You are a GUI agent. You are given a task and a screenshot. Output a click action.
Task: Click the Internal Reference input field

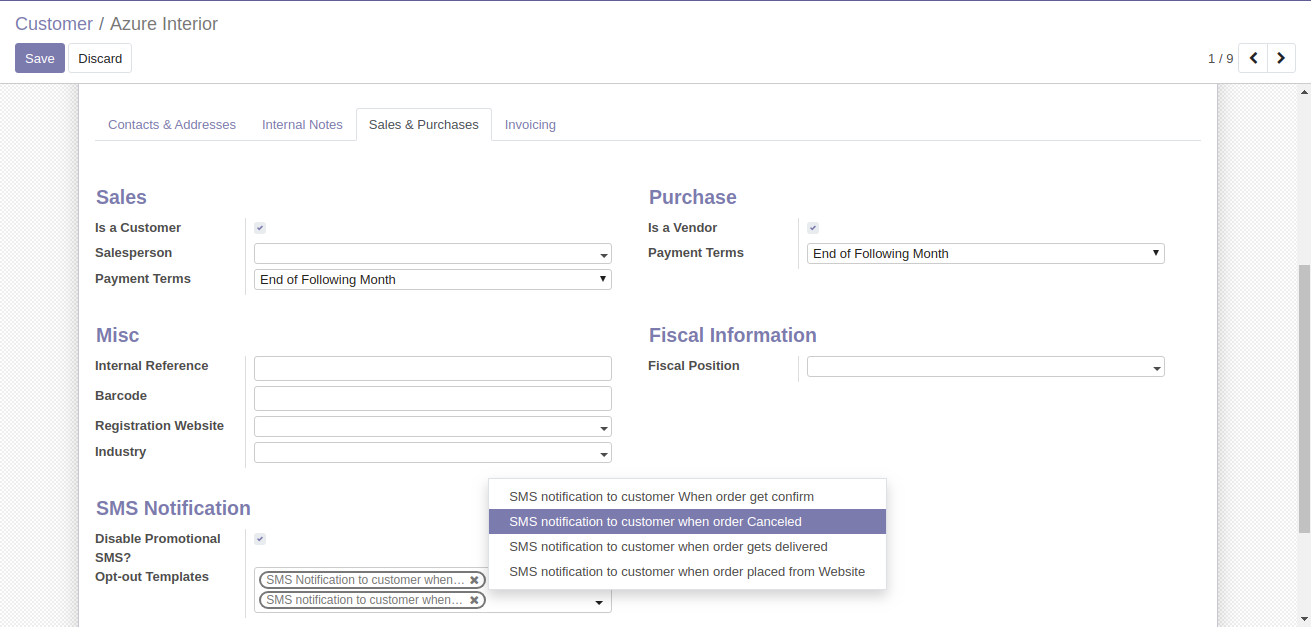(x=432, y=368)
